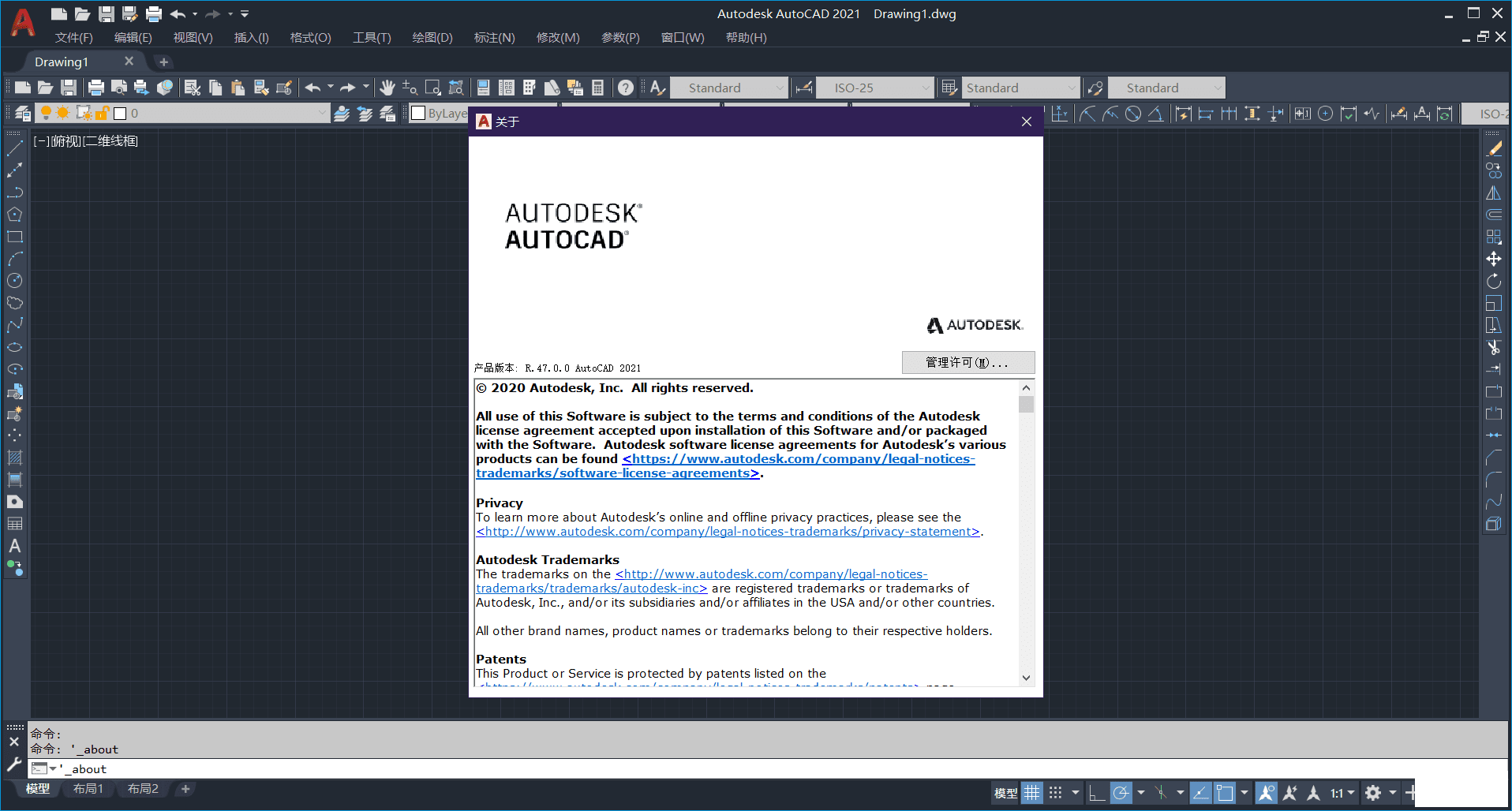Select the Drawing1 file tab
Screen dimensions: 1512x811
click(x=62, y=62)
